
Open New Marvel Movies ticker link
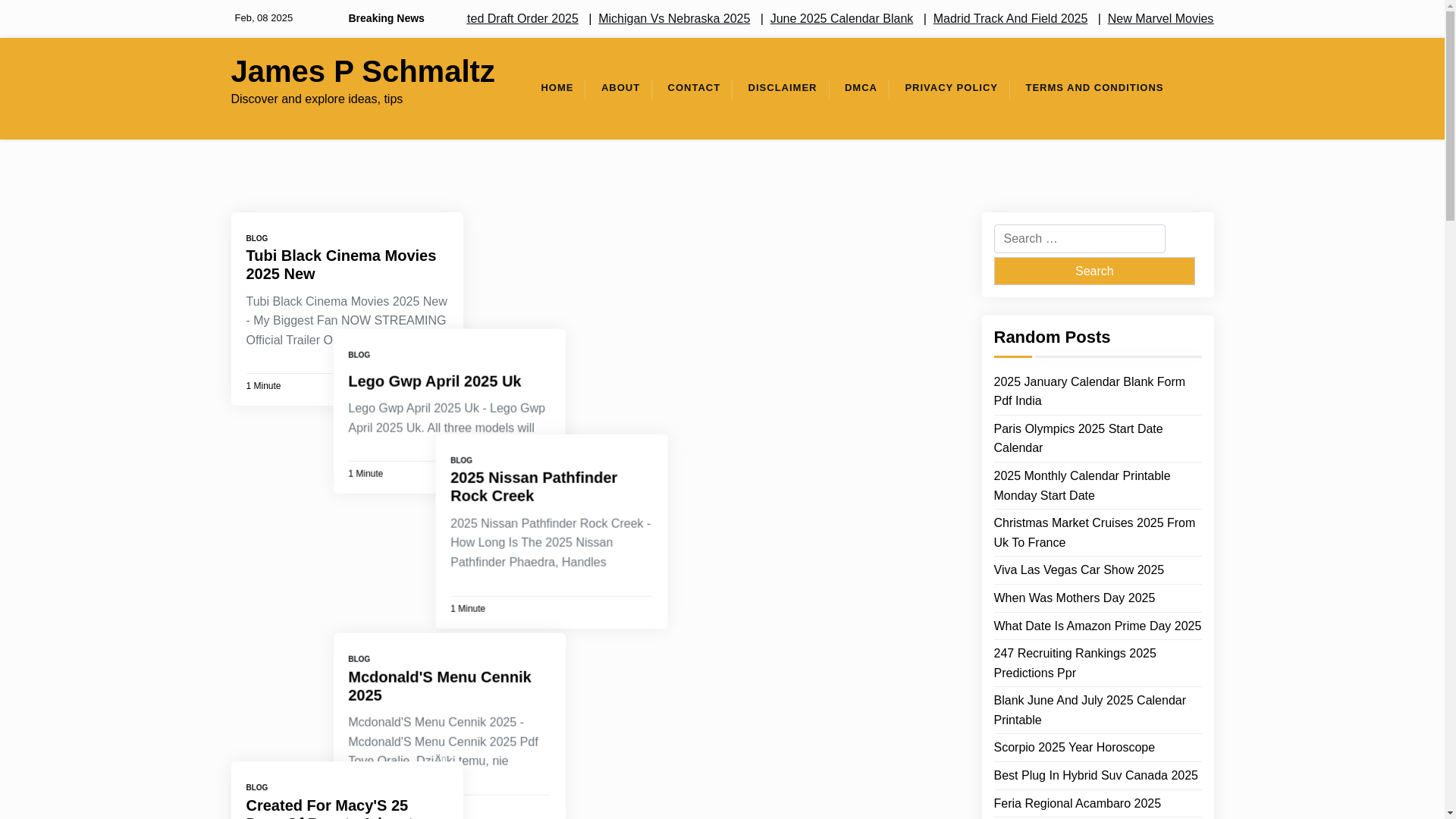[1160, 19]
